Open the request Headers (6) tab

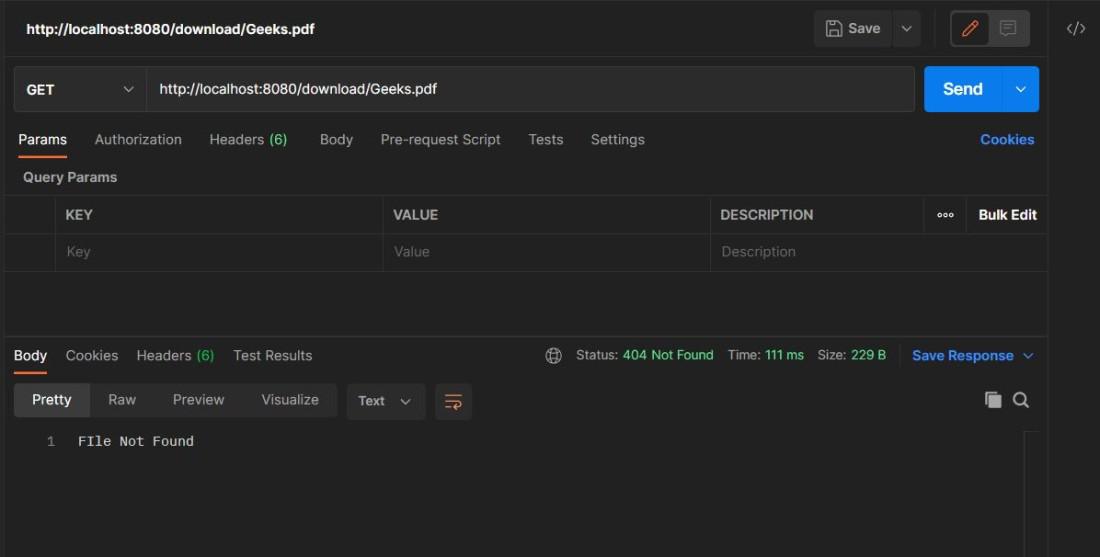click(248, 140)
